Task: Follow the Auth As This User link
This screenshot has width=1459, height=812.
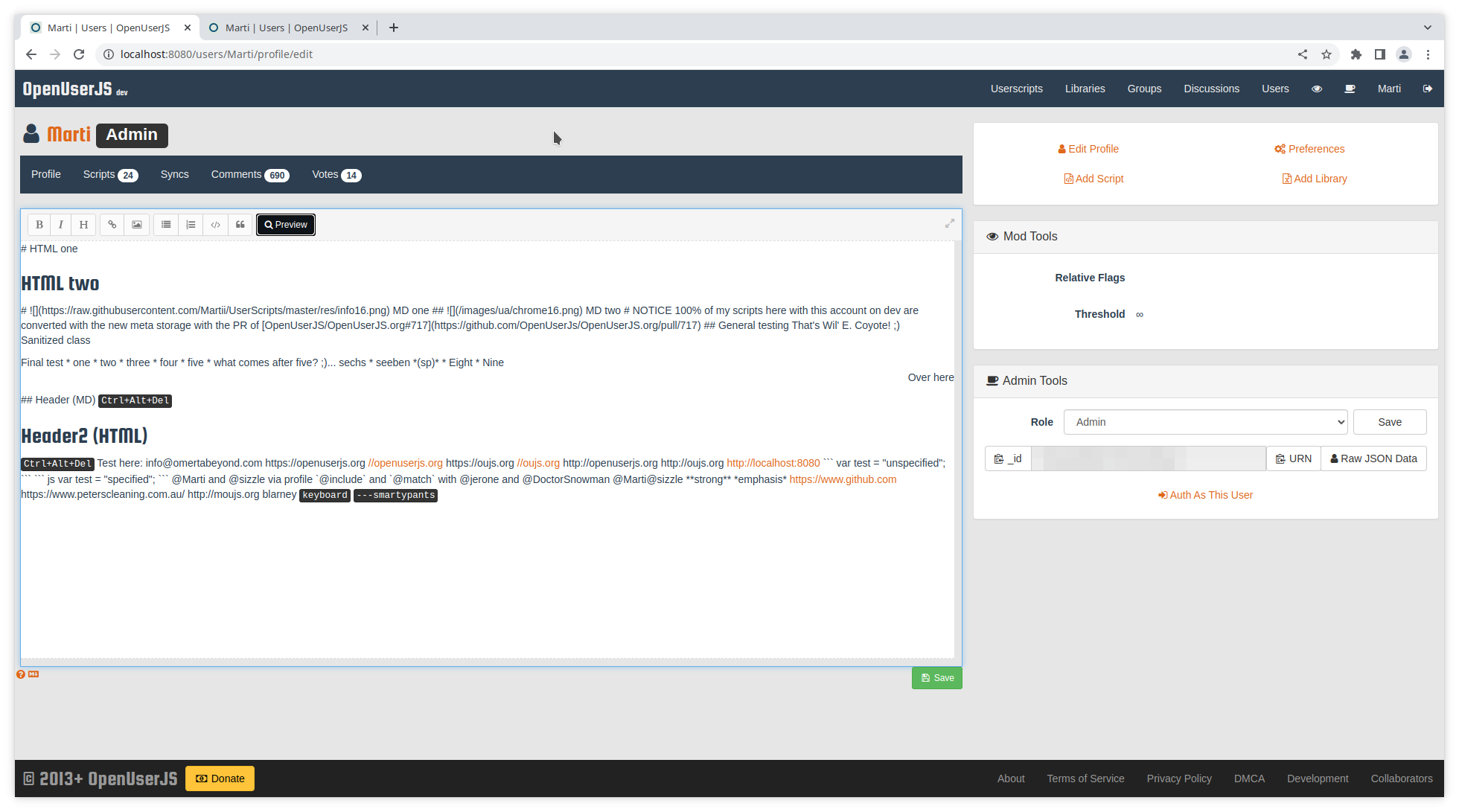Action: click(x=1205, y=495)
